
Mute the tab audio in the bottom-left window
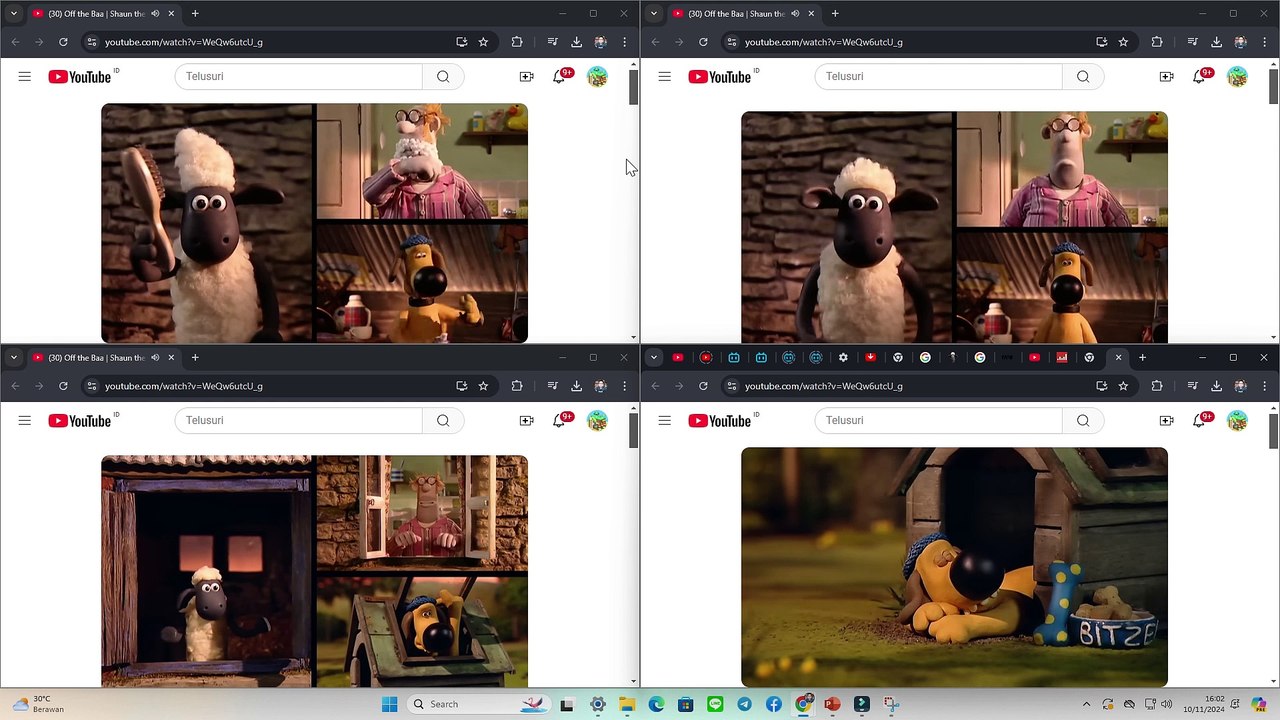coord(155,358)
